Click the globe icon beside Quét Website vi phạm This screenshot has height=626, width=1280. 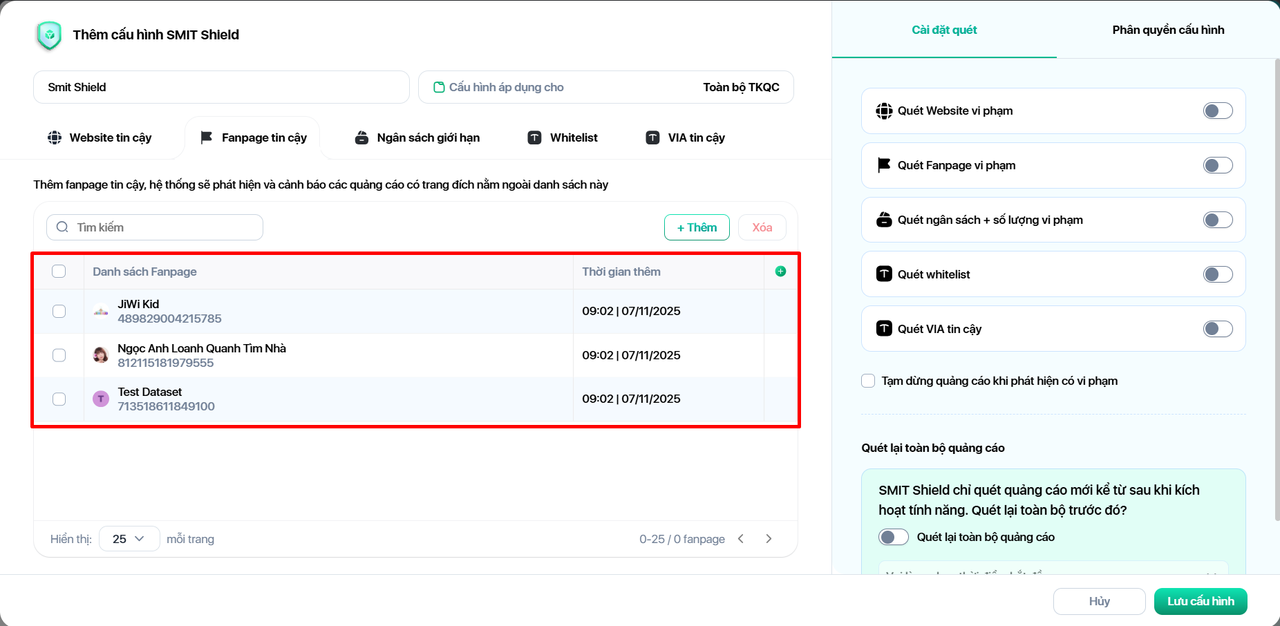[884, 111]
